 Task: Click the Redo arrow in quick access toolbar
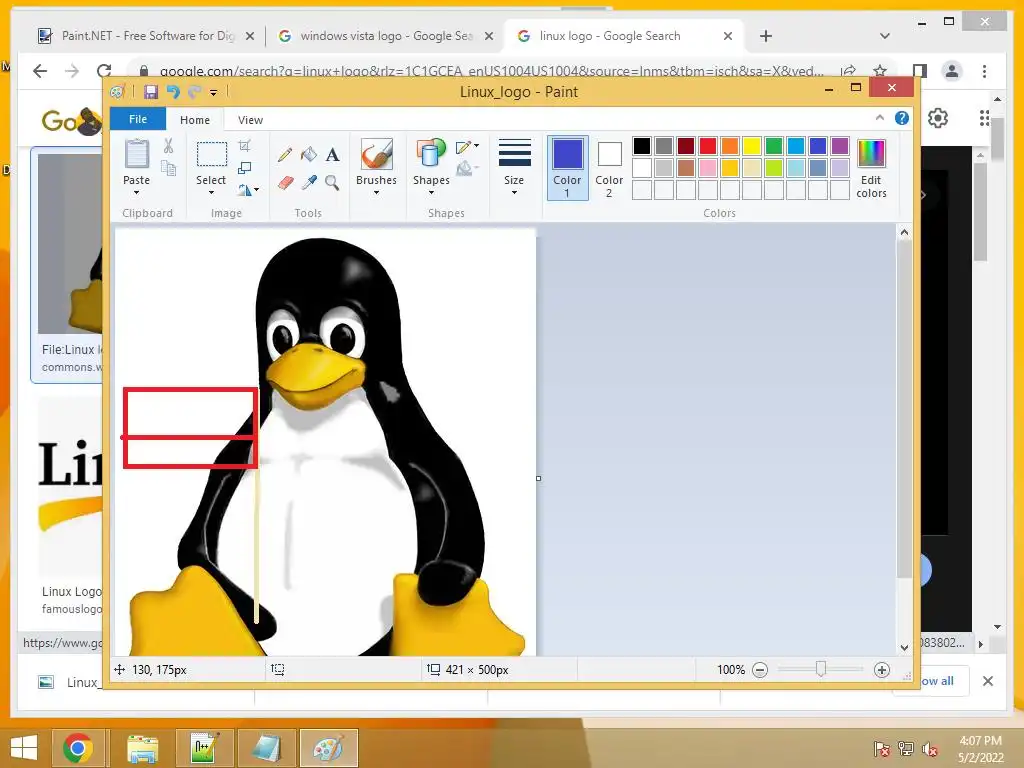194,91
